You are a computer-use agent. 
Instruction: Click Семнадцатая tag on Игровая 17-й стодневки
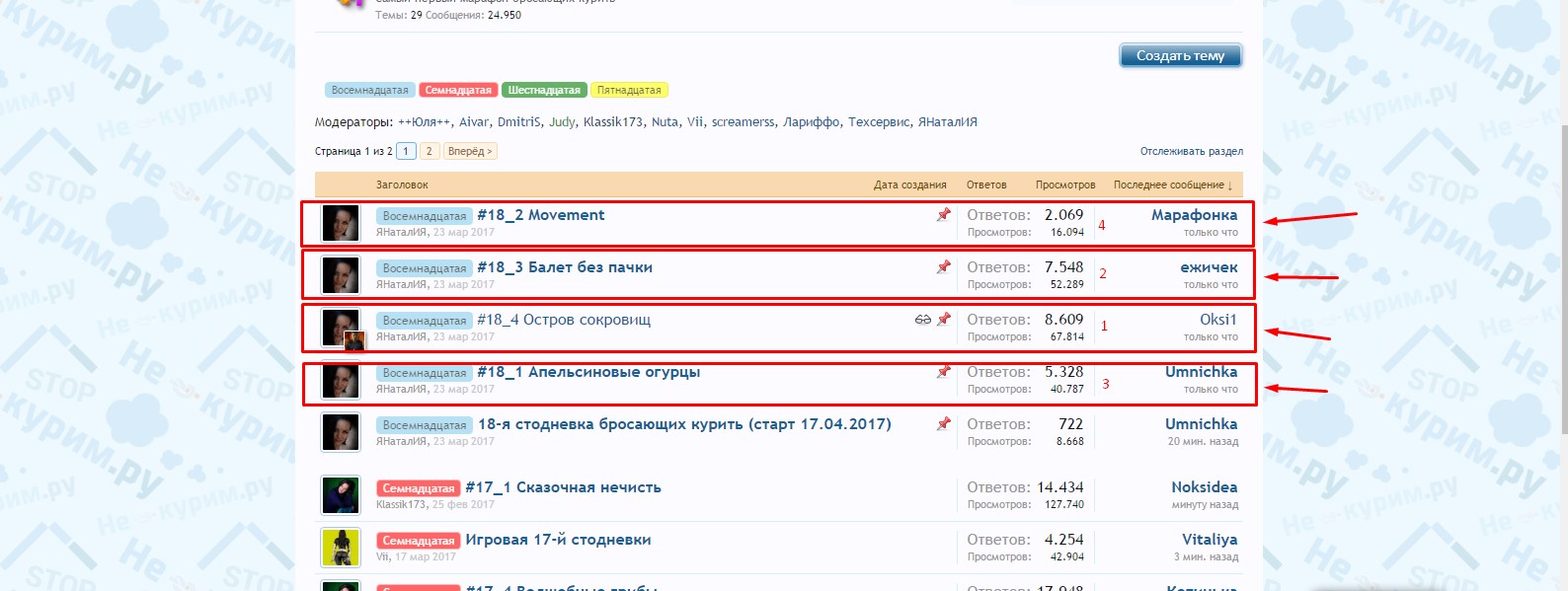point(419,541)
